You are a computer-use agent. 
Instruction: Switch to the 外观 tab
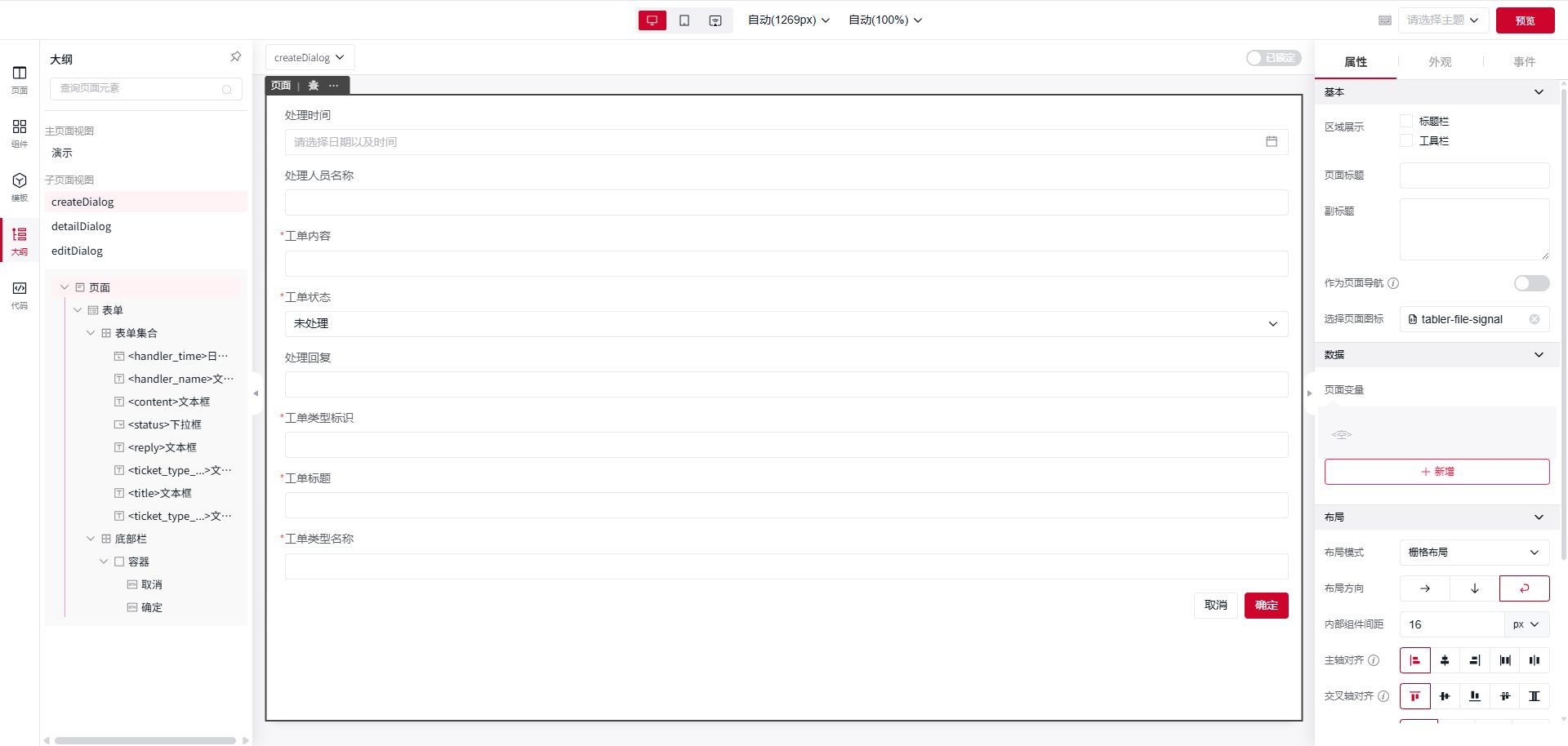pyautogui.click(x=1439, y=62)
